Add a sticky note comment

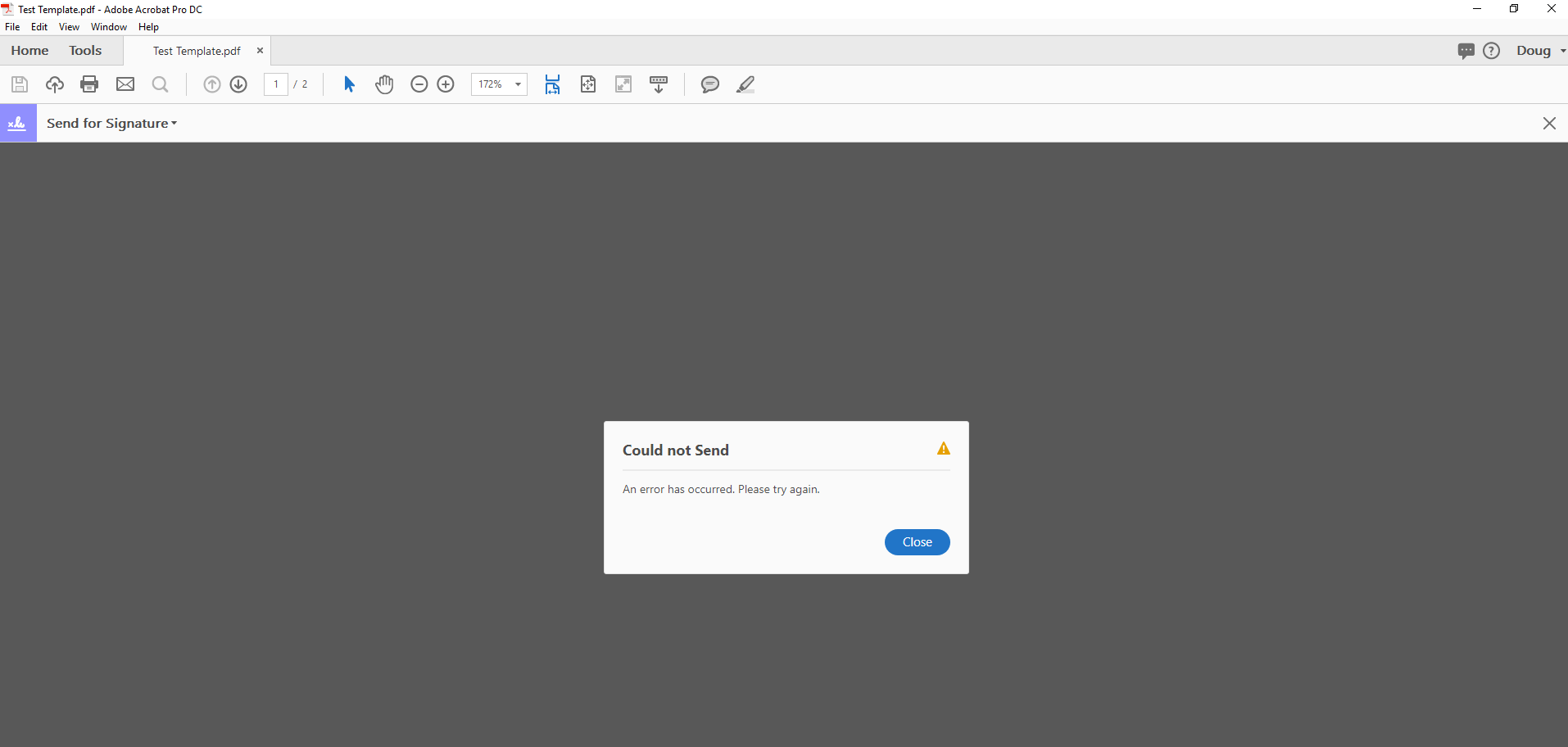click(x=710, y=84)
